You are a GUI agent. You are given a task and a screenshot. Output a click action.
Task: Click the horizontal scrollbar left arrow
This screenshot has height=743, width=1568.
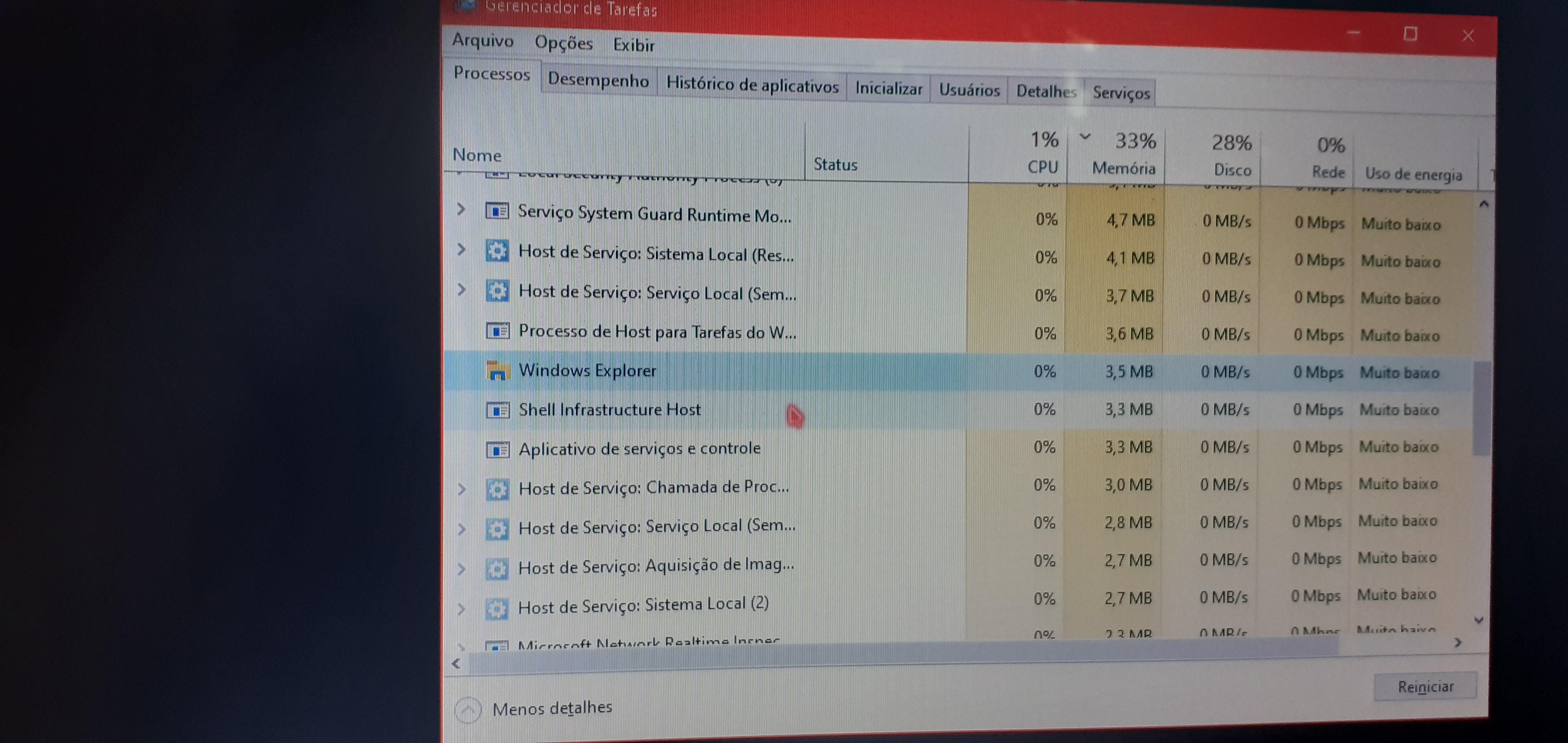(456, 663)
